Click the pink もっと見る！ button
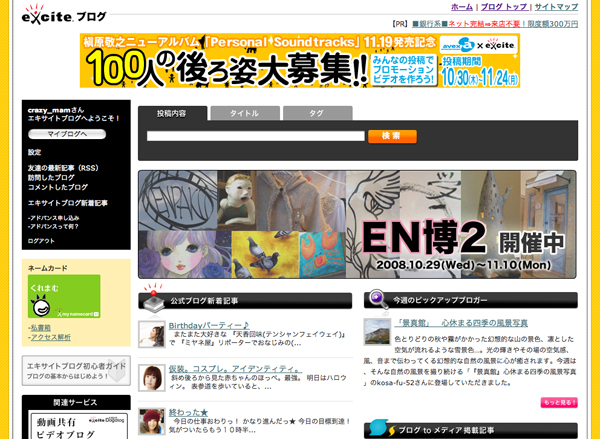Viewport: 600px width, 439px height. (559, 402)
